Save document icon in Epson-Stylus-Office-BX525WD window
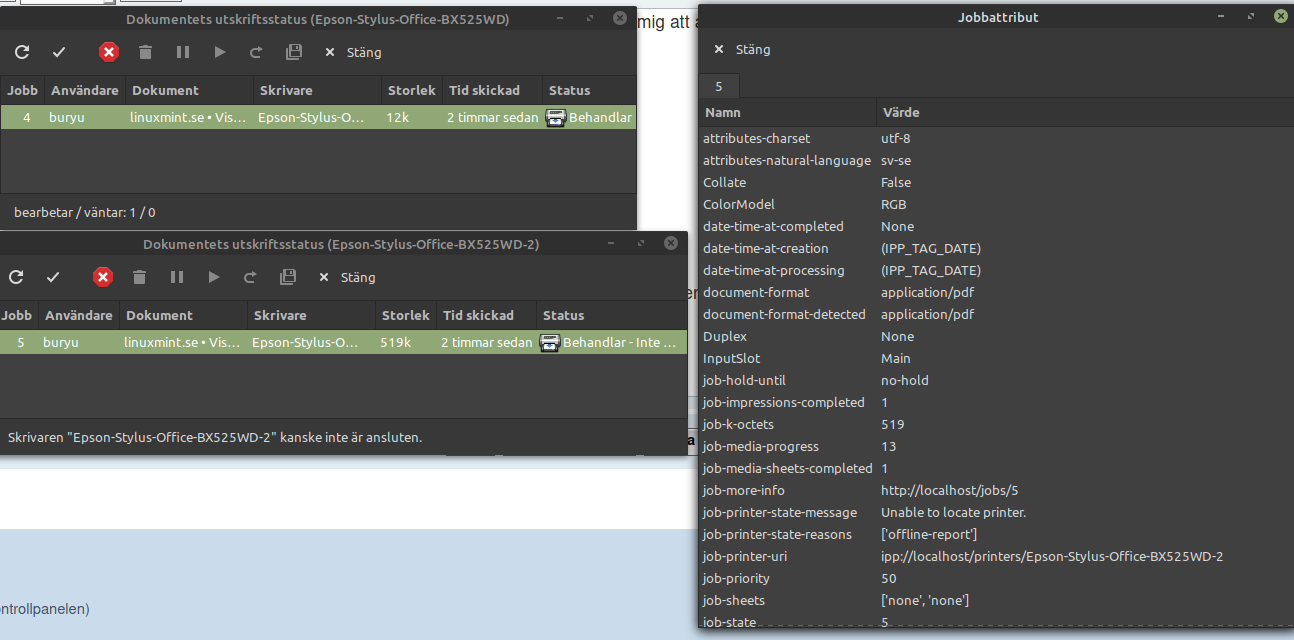 tap(293, 52)
